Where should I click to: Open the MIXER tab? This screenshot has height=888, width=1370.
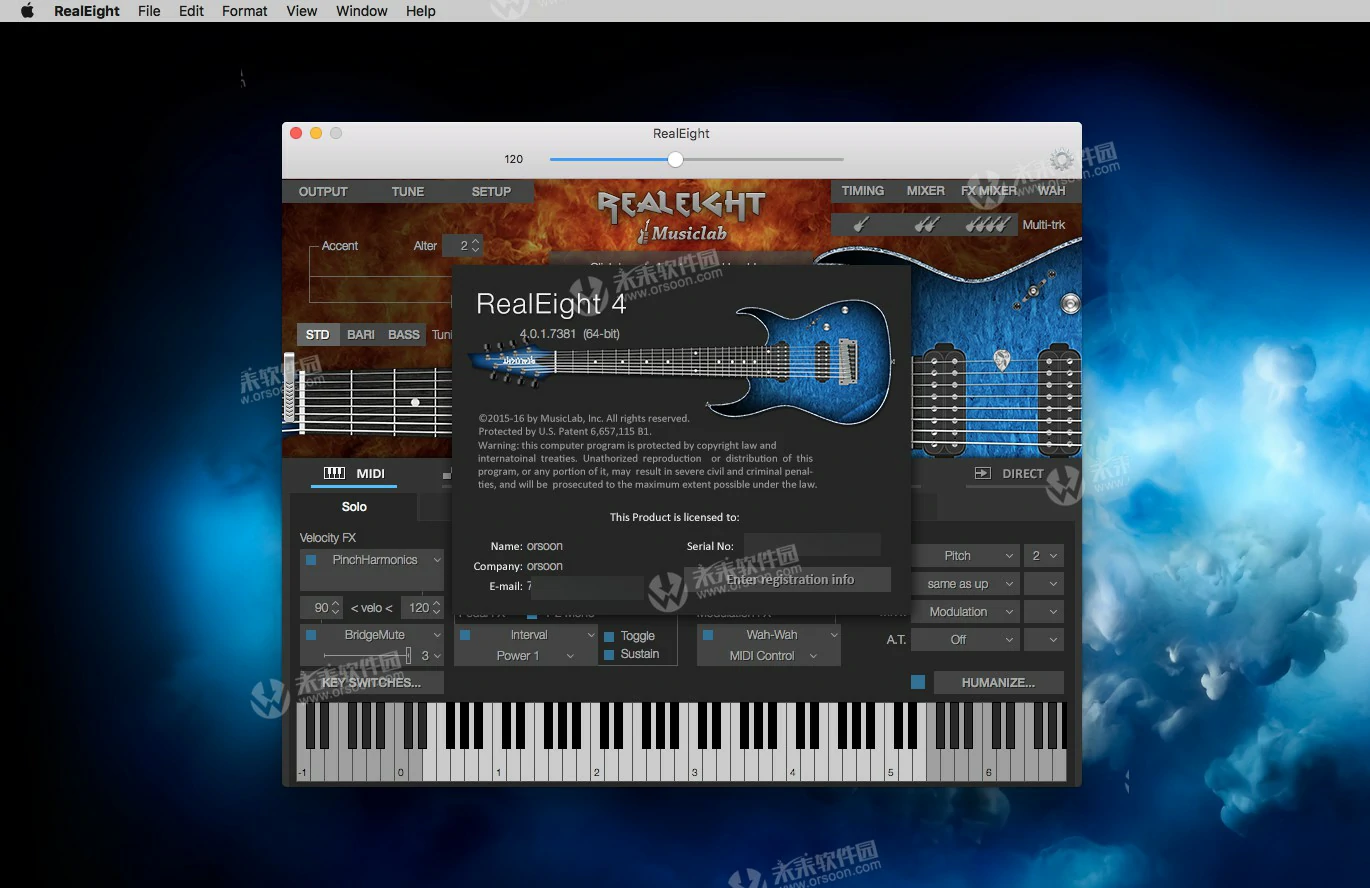click(925, 190)
